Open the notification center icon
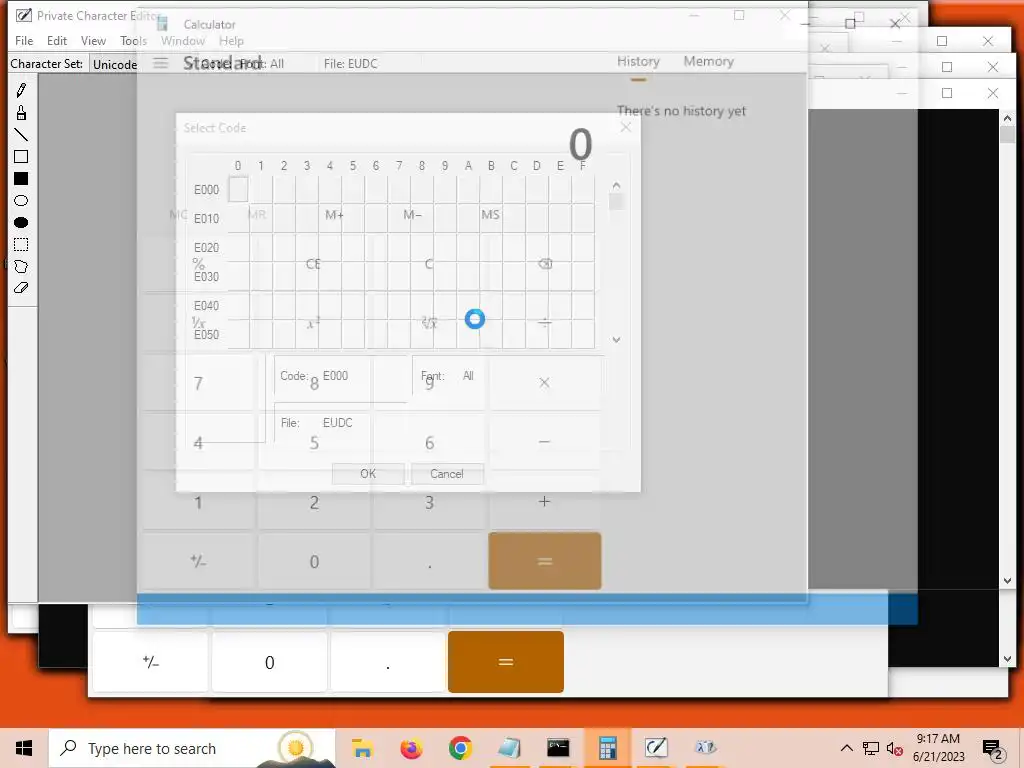1024x768 pixels. pos(993,750)
